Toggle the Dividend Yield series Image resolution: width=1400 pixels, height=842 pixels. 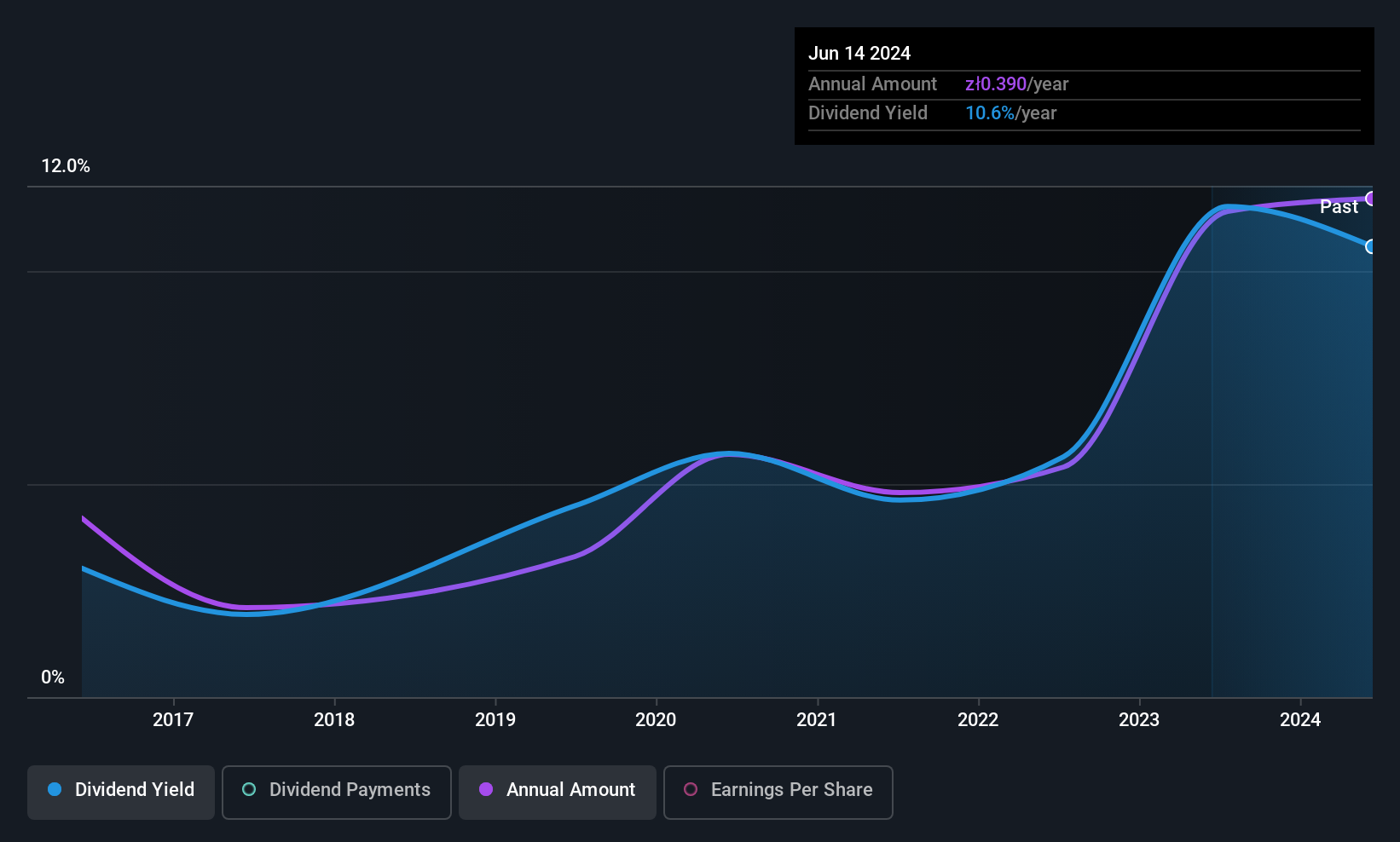pyautogui.click(x=121, y=792)
